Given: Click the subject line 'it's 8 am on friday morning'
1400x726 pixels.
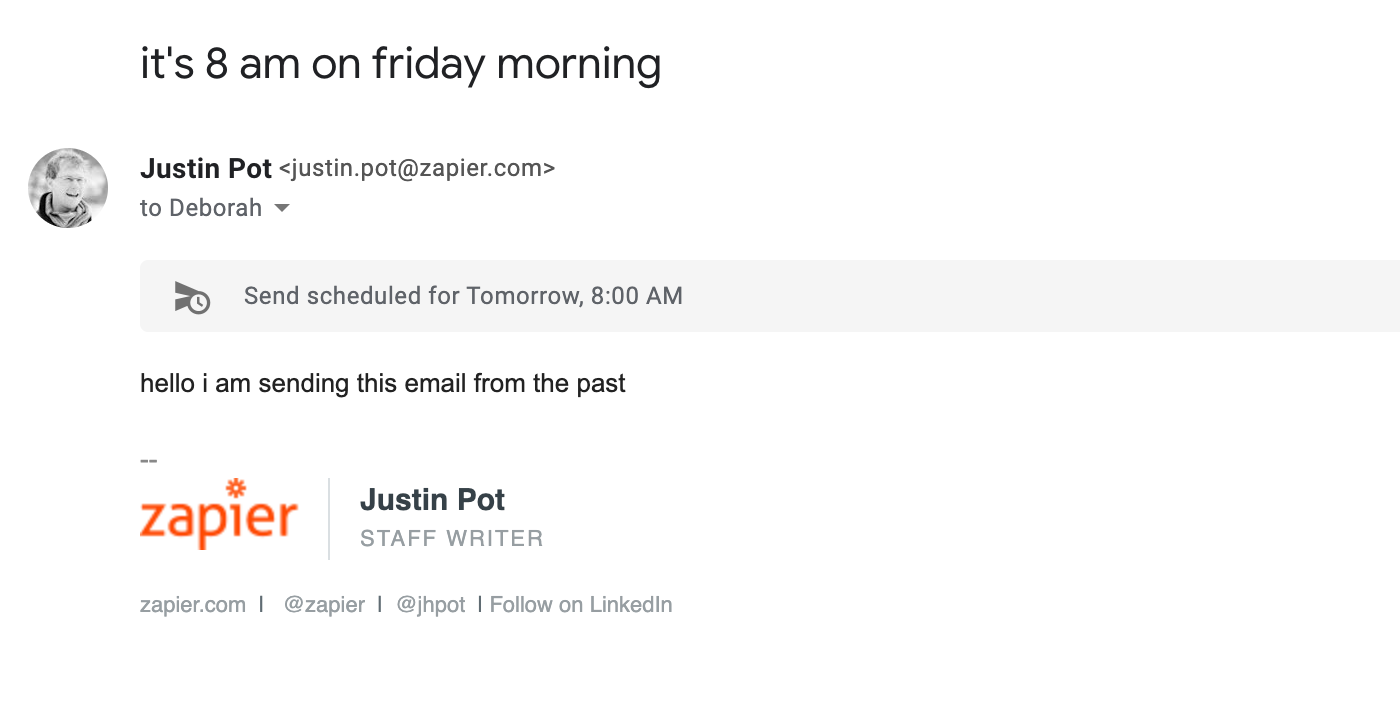Looking at the screenshot, I should tap(400, 65).
